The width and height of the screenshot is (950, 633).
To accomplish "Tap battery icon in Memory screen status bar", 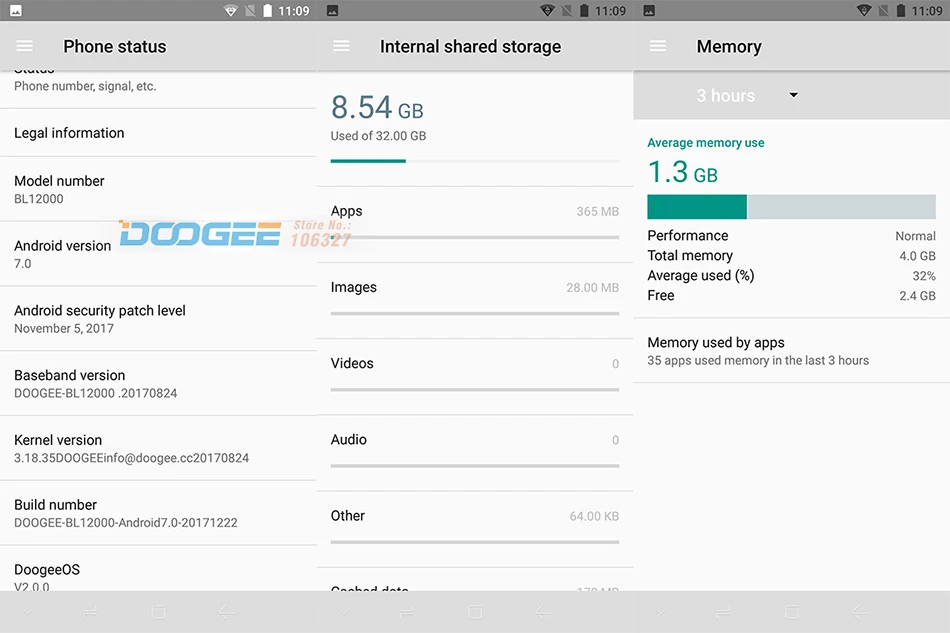I will (901, 11).
